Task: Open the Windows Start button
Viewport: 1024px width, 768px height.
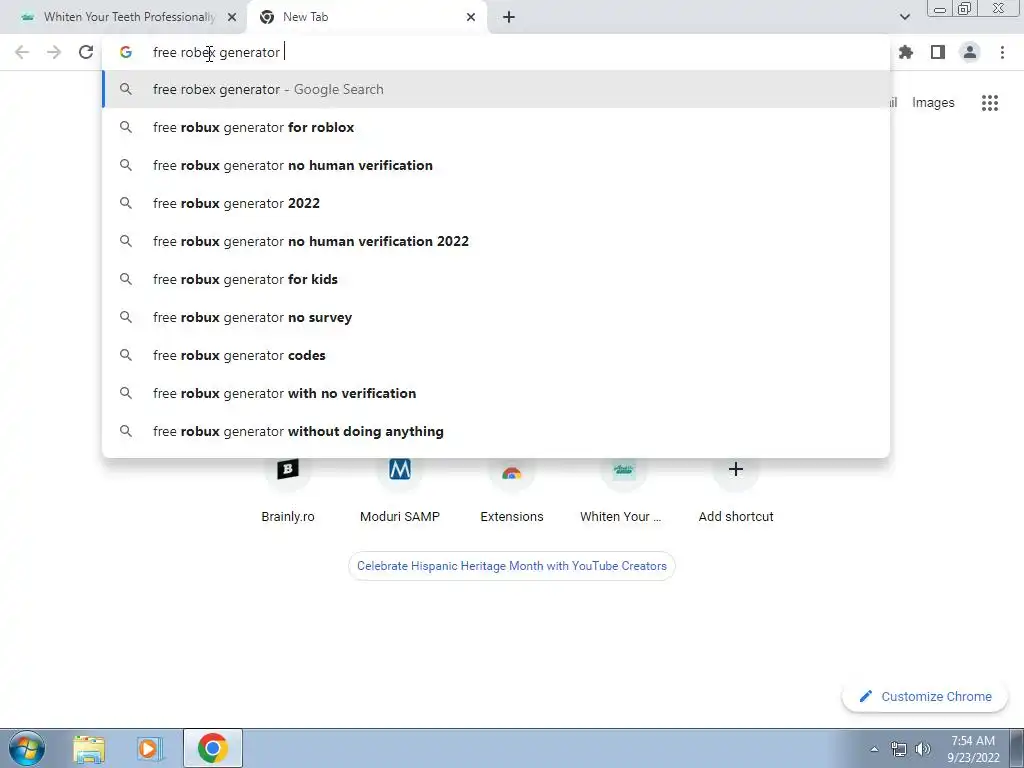Action: point(27,748)
